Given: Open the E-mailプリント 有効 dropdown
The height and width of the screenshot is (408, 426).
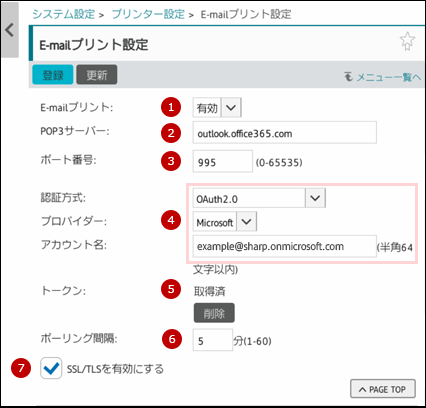Looking at the screenshot, I should point(217,107).
